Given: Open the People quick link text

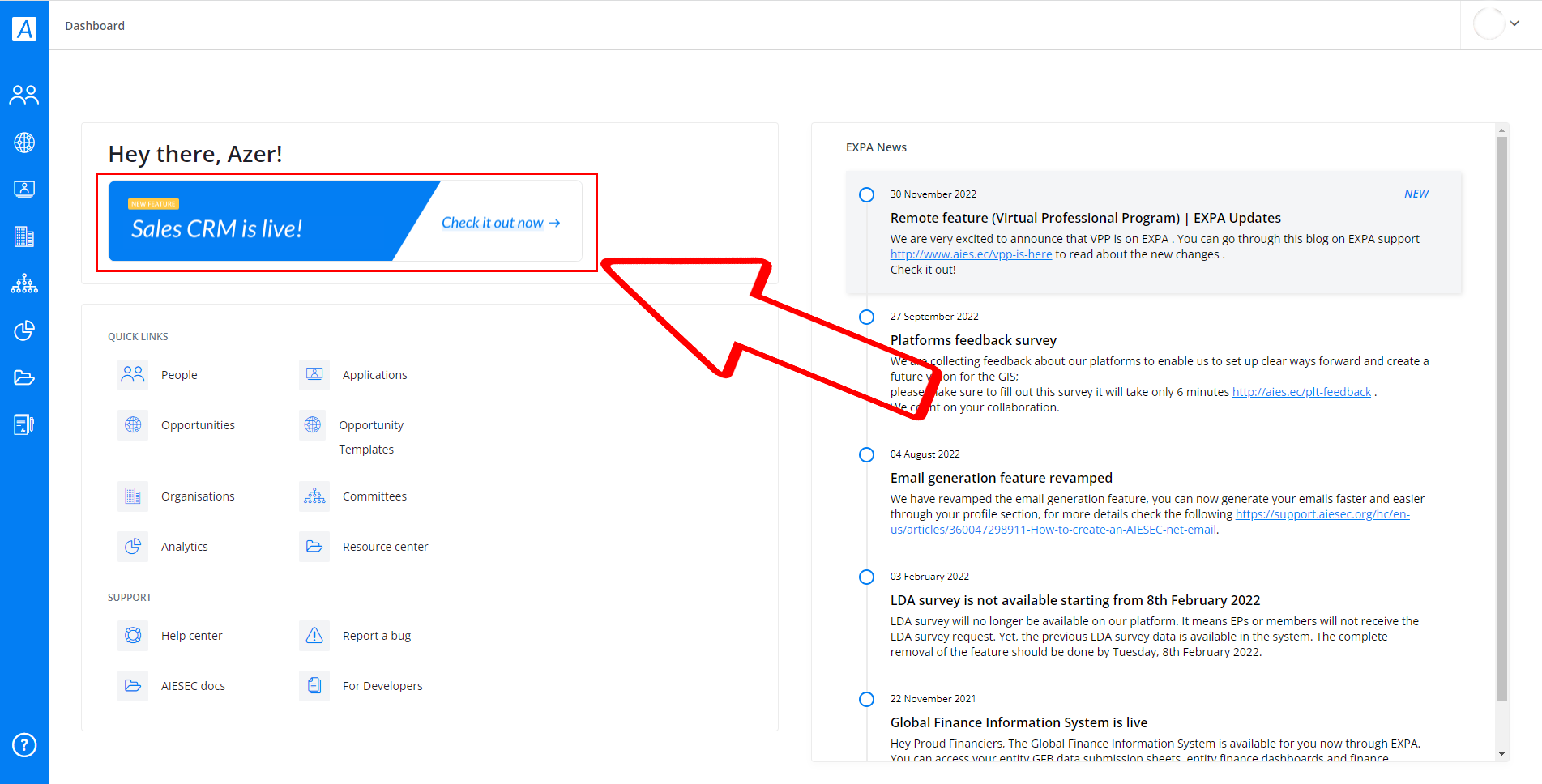Looking at the screenshot, I should [x=179, y=375].
